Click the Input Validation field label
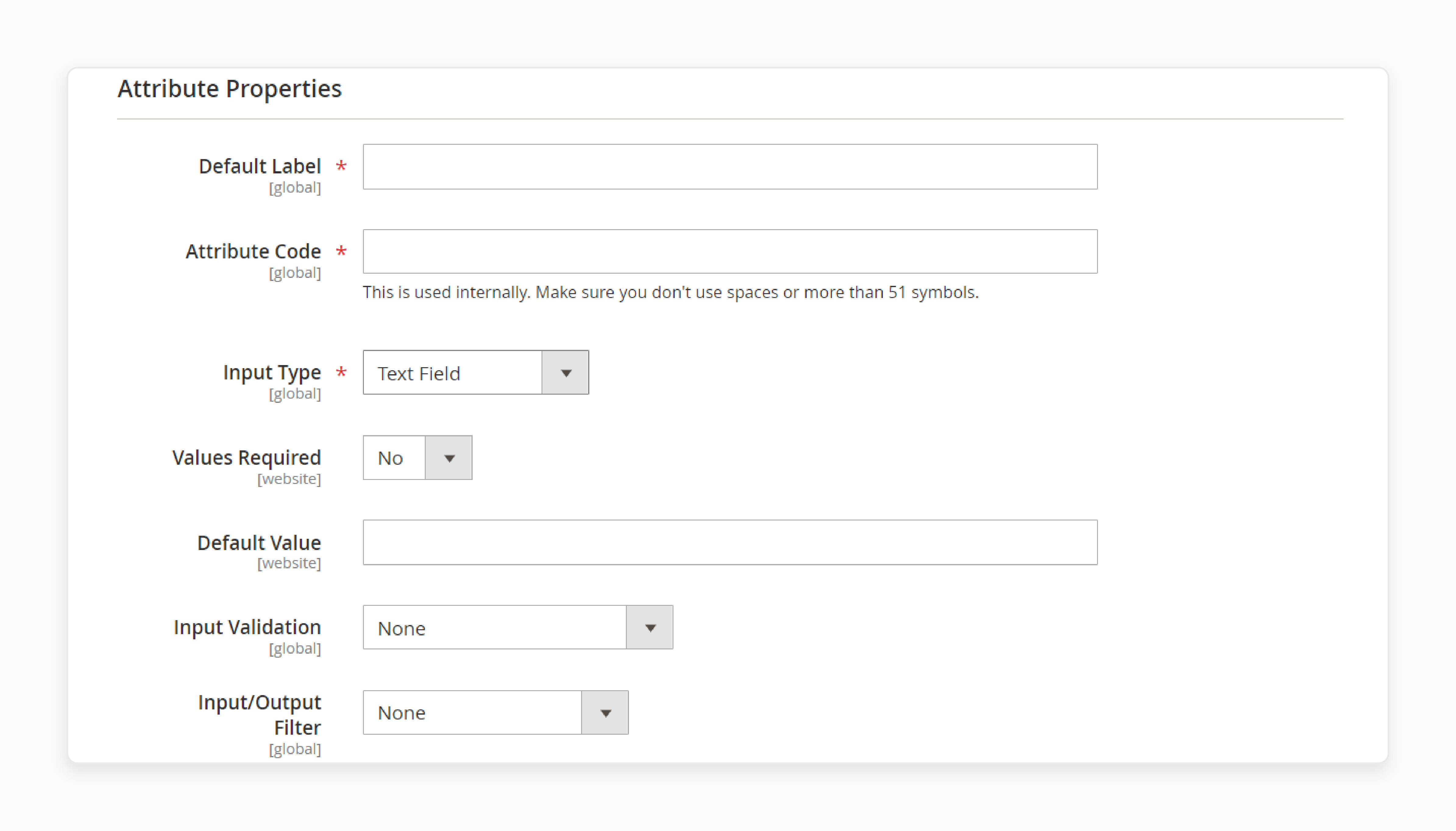 click(247, 627)
